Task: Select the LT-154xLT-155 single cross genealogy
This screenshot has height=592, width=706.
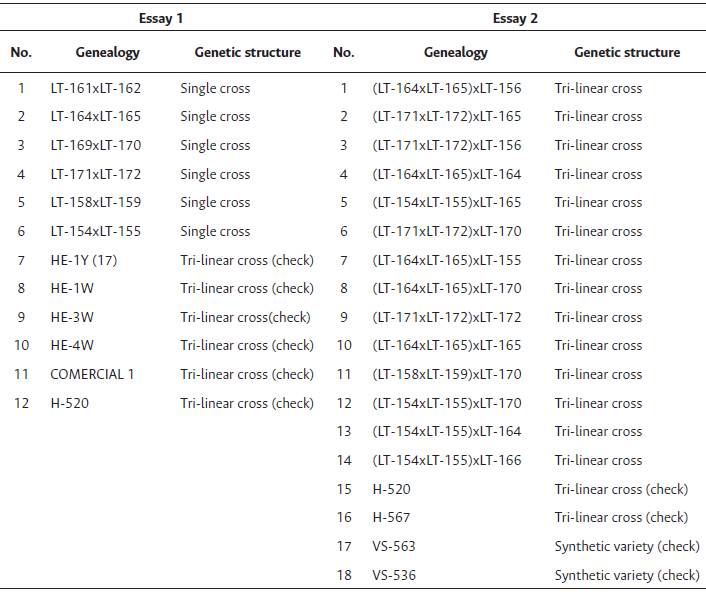Action: [96, 231]
